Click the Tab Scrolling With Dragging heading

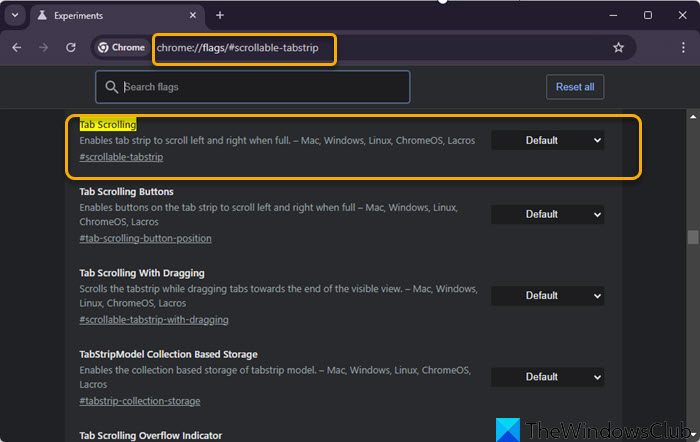pos(142,273)
